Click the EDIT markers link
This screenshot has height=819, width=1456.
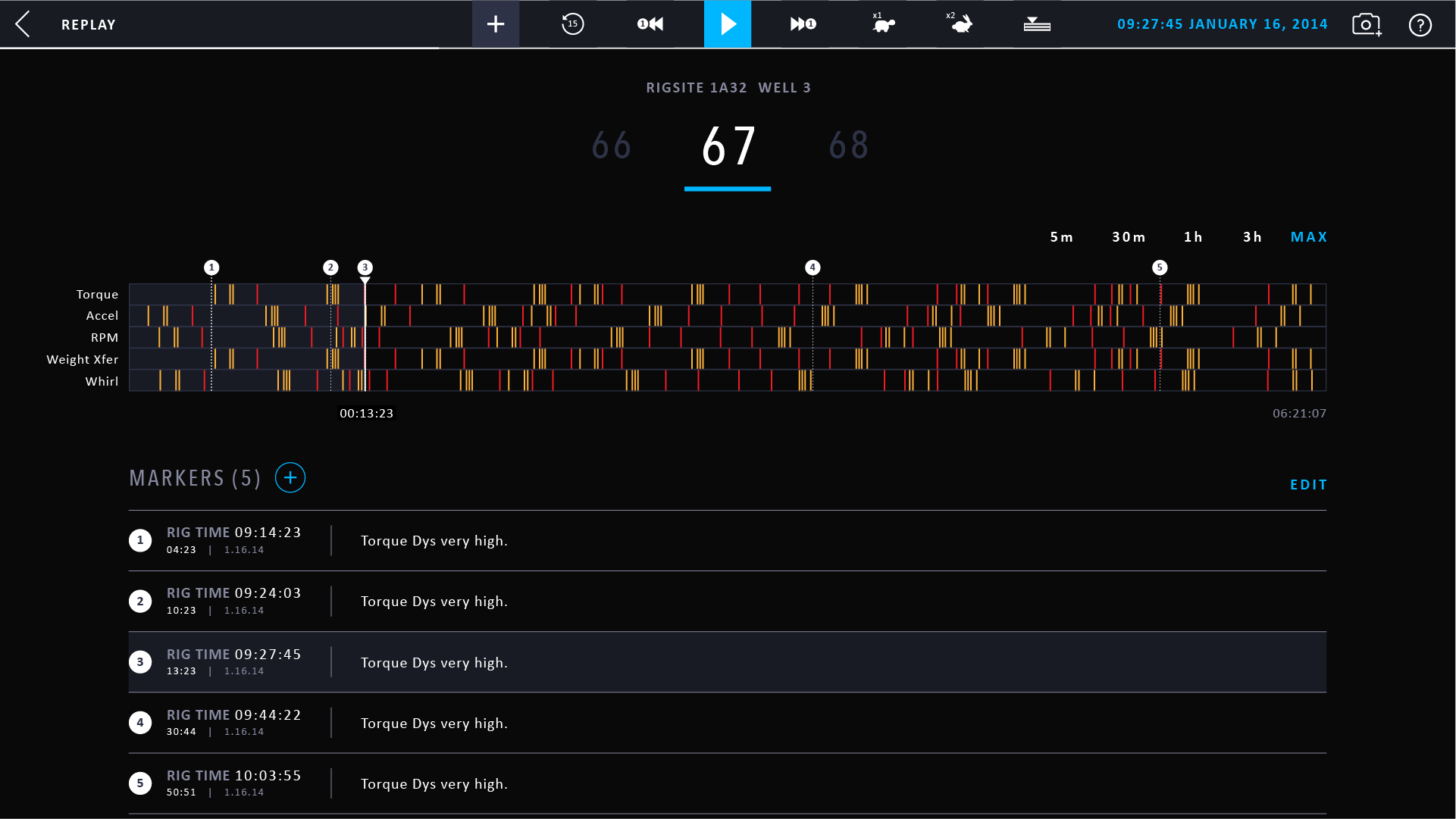(1308, 485)
